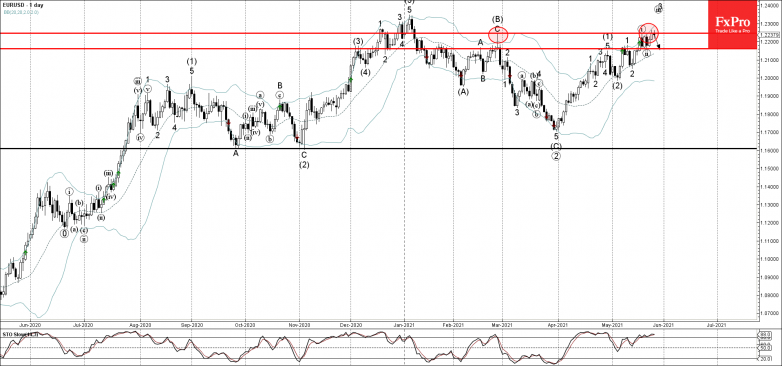
Task: Click the A wave label at September low
Action: point(236,154)
